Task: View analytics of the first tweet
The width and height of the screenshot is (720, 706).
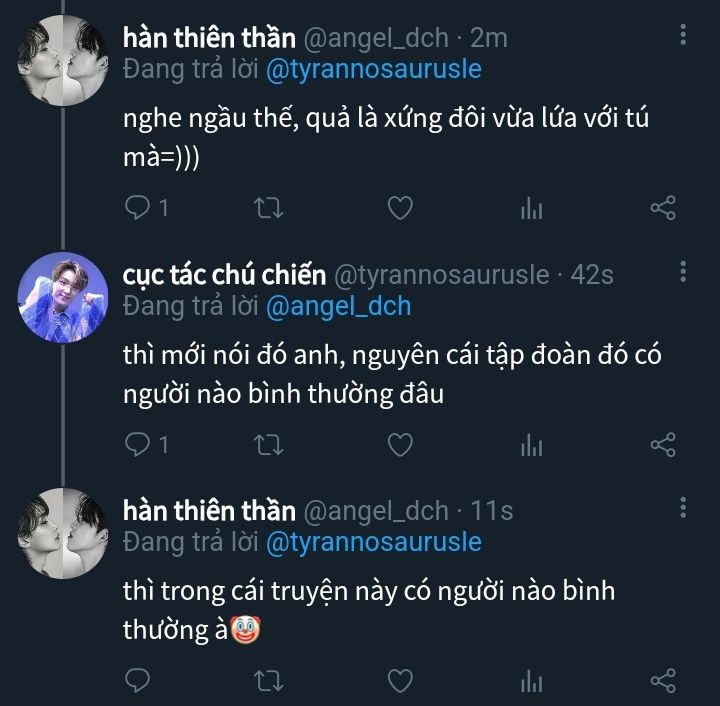Action: click(x=532, y=208)
